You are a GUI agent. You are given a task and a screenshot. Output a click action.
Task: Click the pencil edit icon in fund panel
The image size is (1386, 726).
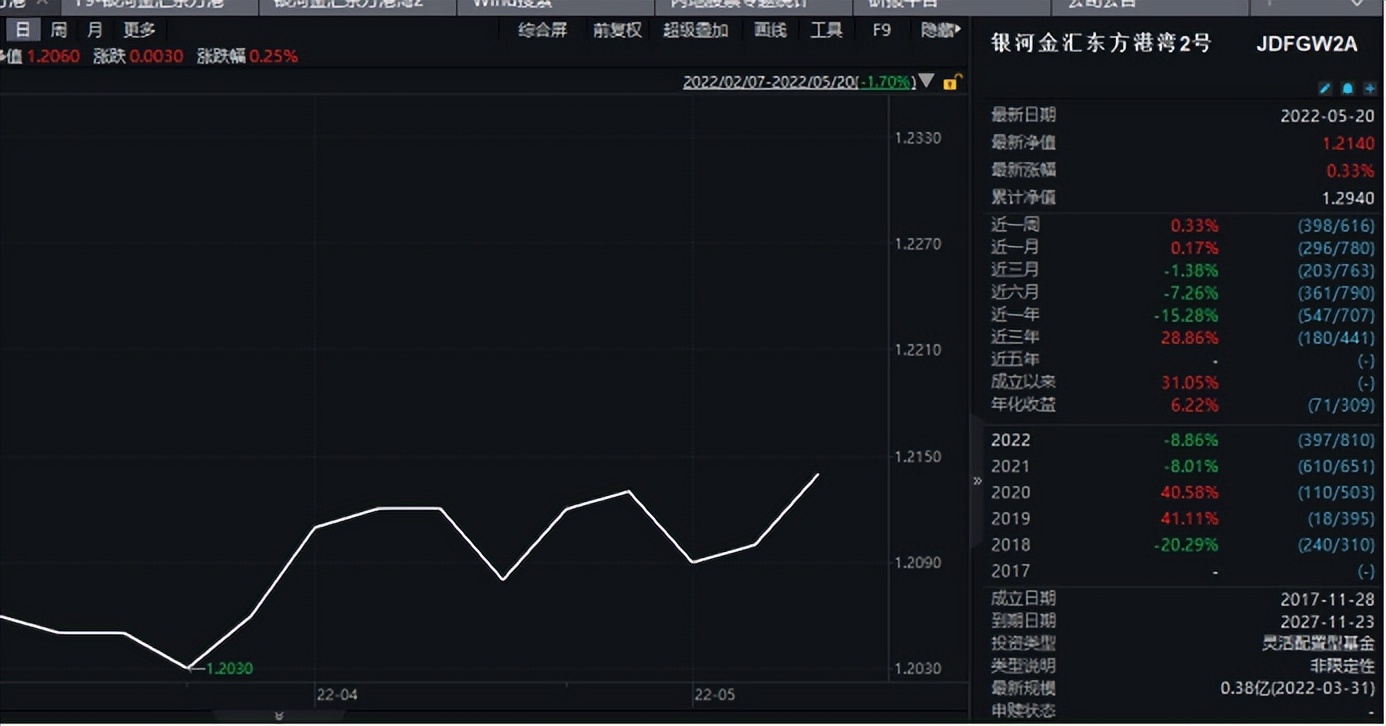click(x=1326, y=88)
